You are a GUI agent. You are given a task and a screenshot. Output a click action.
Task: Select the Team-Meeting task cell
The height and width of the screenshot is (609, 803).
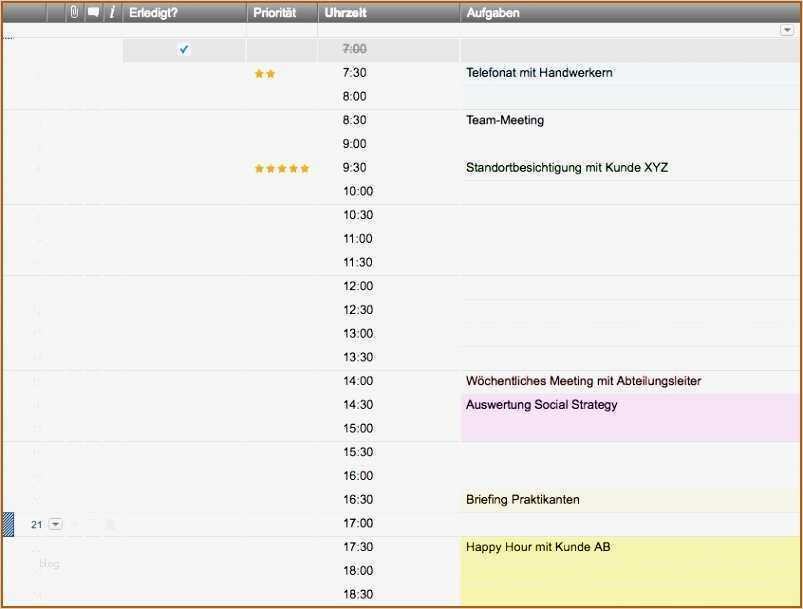click(x=630, y=120)
